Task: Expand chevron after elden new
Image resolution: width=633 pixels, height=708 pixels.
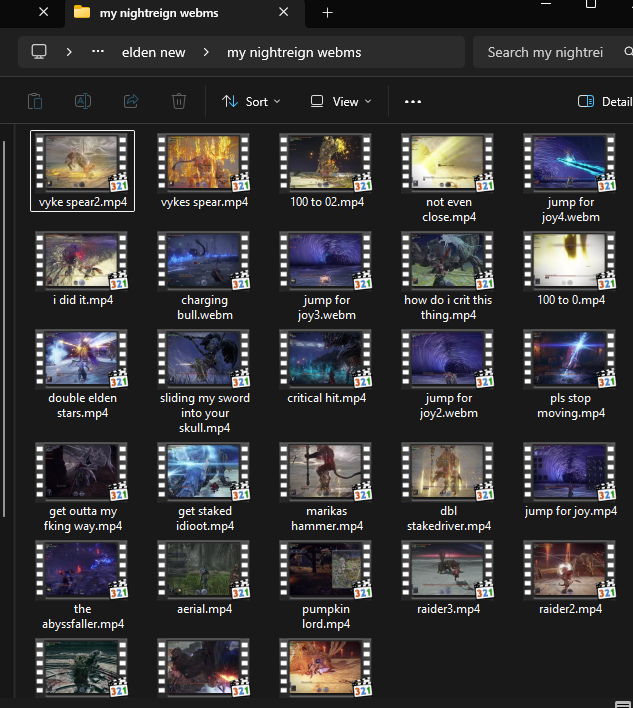Action: pos(206,52)
